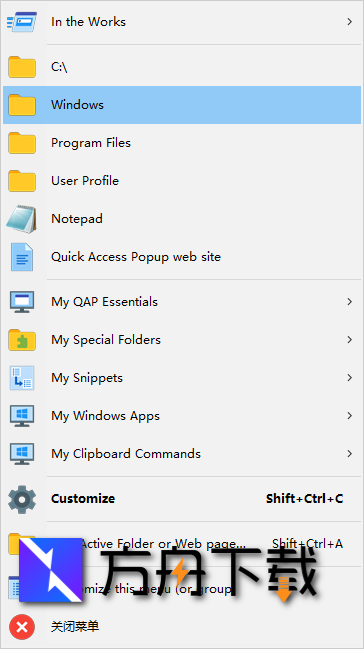Click the My Clipboard Commands monitor icon

[22, 454]
